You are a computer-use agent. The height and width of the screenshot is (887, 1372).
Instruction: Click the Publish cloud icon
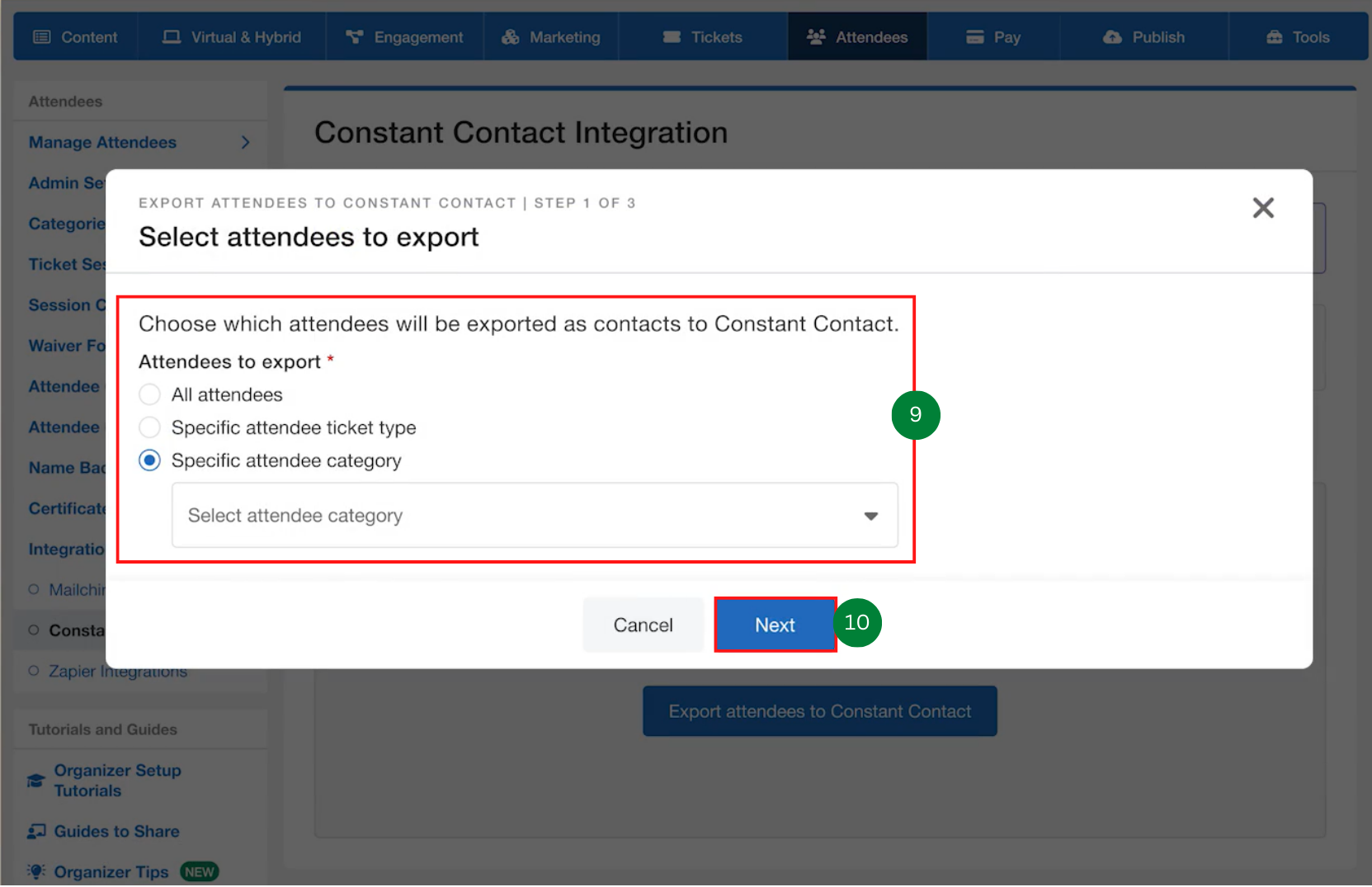tap(1113, 37)
